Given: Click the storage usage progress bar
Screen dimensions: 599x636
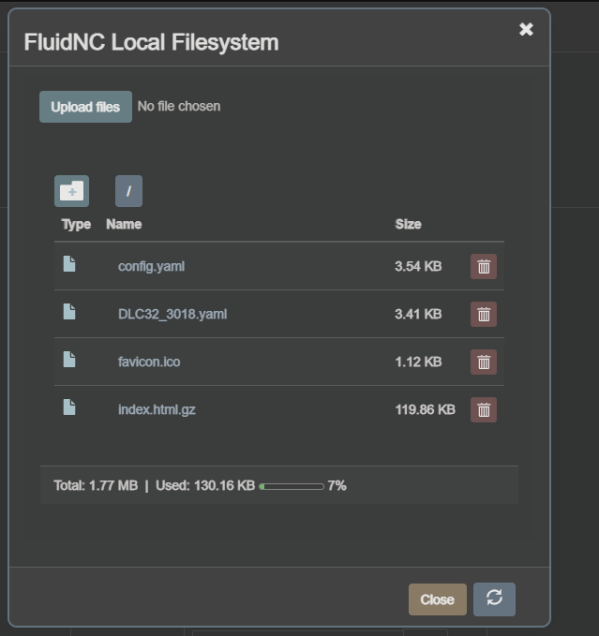Looking at the screenshot, I should click(291, 486).
